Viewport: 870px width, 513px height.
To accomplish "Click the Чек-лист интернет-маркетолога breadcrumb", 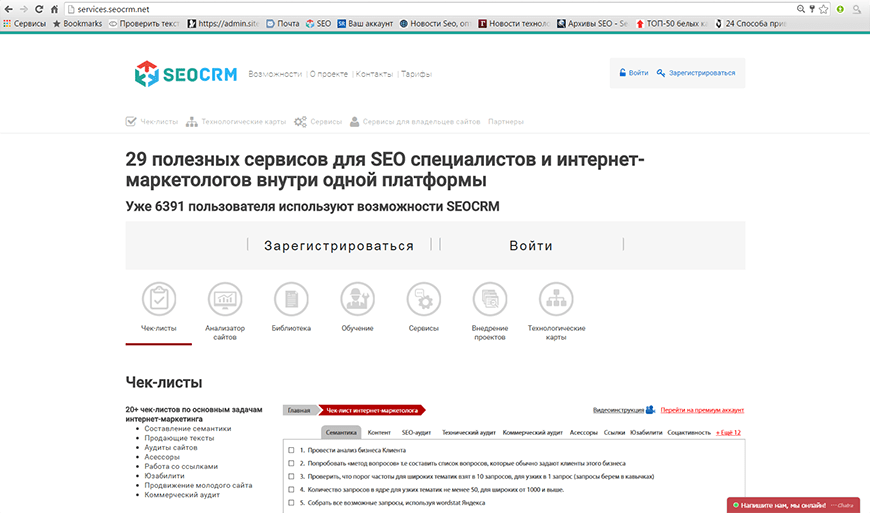I will click(x=372, y=410).
